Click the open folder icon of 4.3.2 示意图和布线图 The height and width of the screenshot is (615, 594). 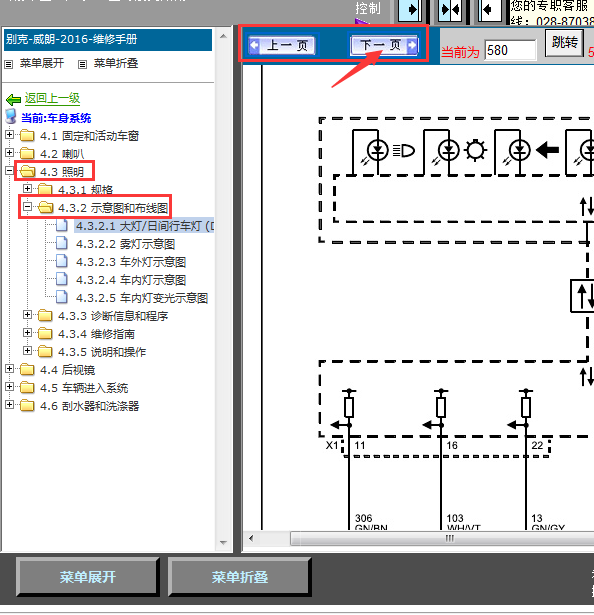pos(46,207)
